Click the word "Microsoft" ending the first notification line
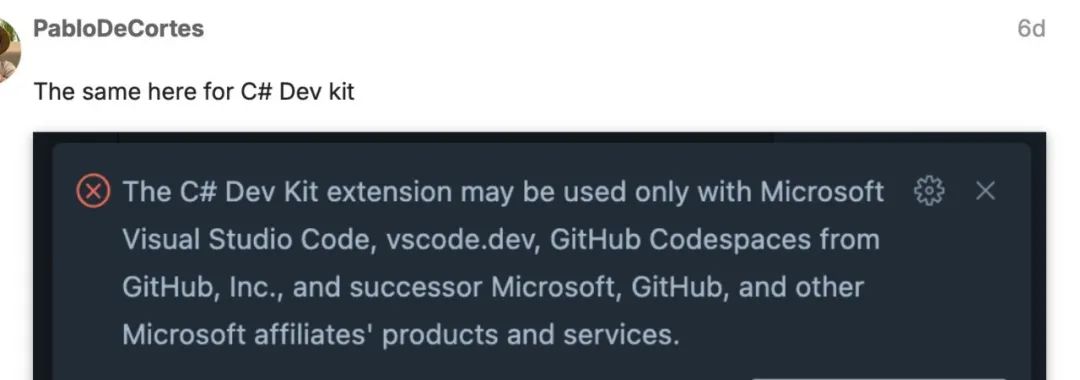The width and height of the screenshot is (1080, 380). coord(822,191)
